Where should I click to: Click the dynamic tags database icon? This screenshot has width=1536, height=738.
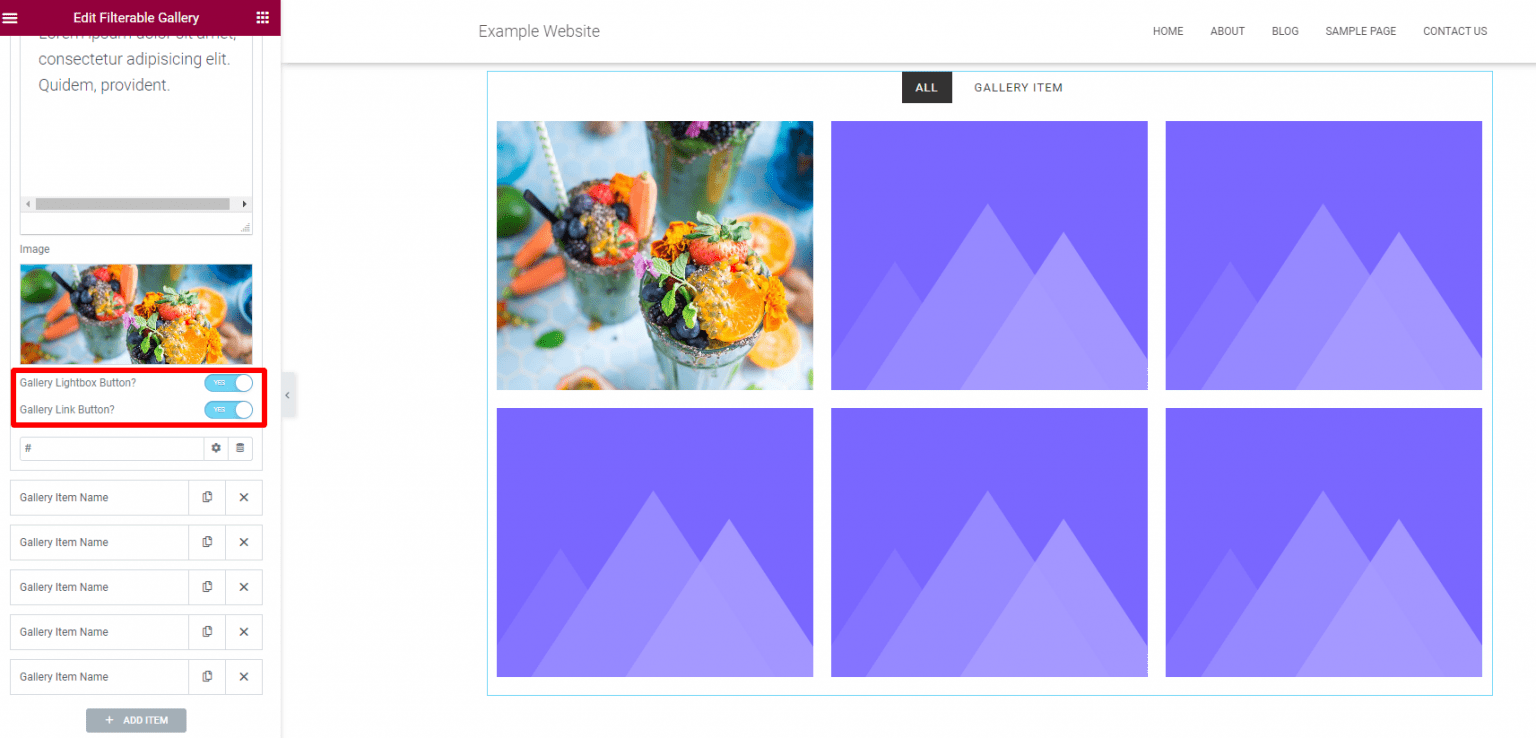pyautogui.click(x=240, y=448)
